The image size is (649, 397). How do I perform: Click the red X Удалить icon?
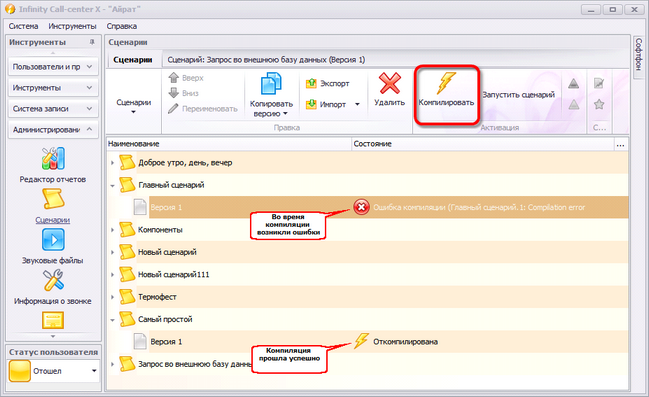pos(389,83)
